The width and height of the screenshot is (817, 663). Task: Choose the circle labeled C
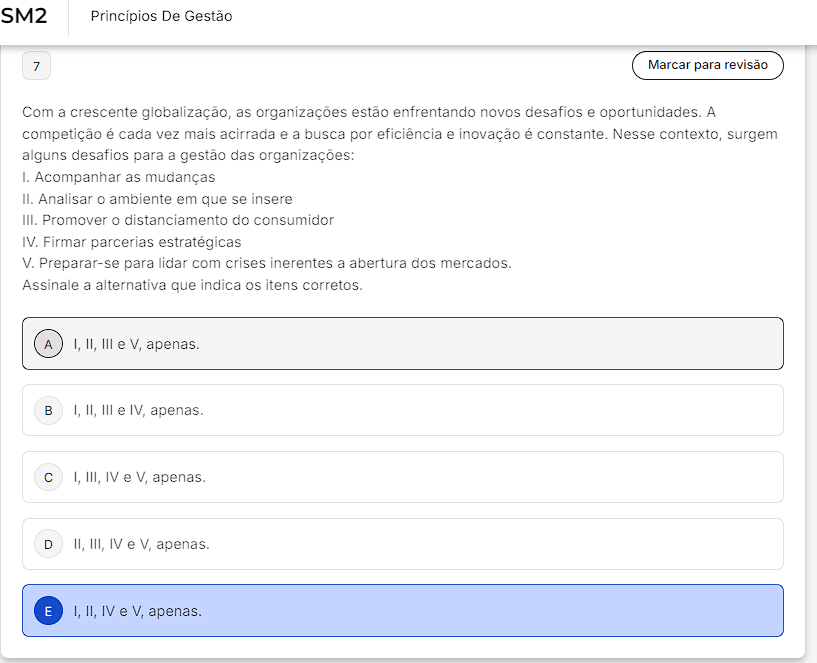pos(48,477)
